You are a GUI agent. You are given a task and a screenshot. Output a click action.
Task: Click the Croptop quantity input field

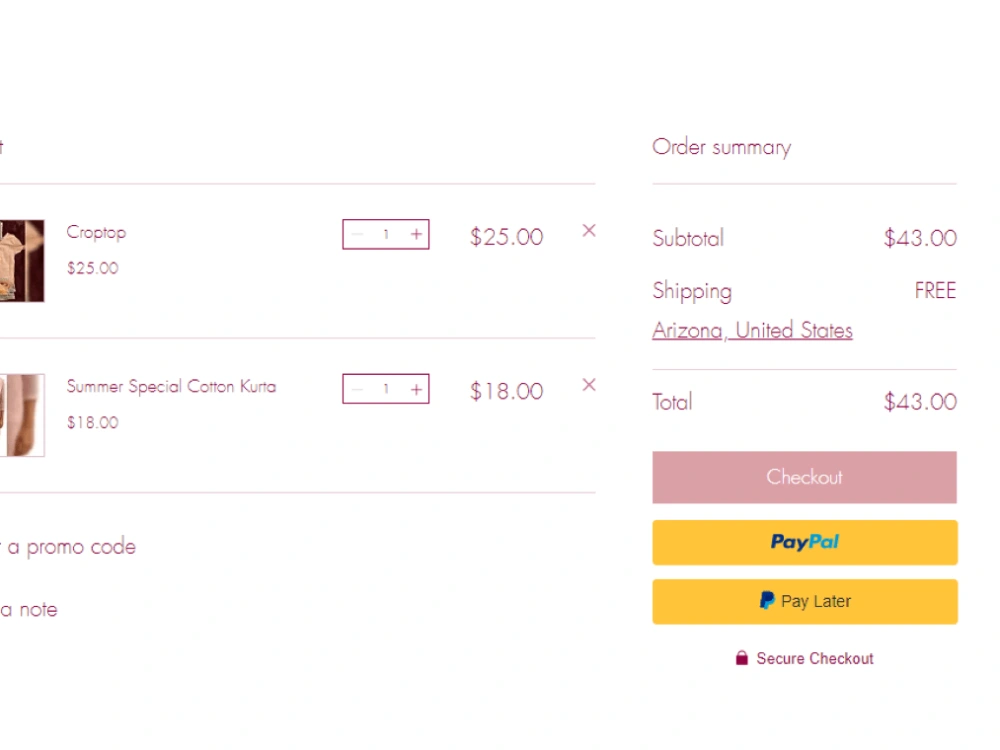click(386, 234)
